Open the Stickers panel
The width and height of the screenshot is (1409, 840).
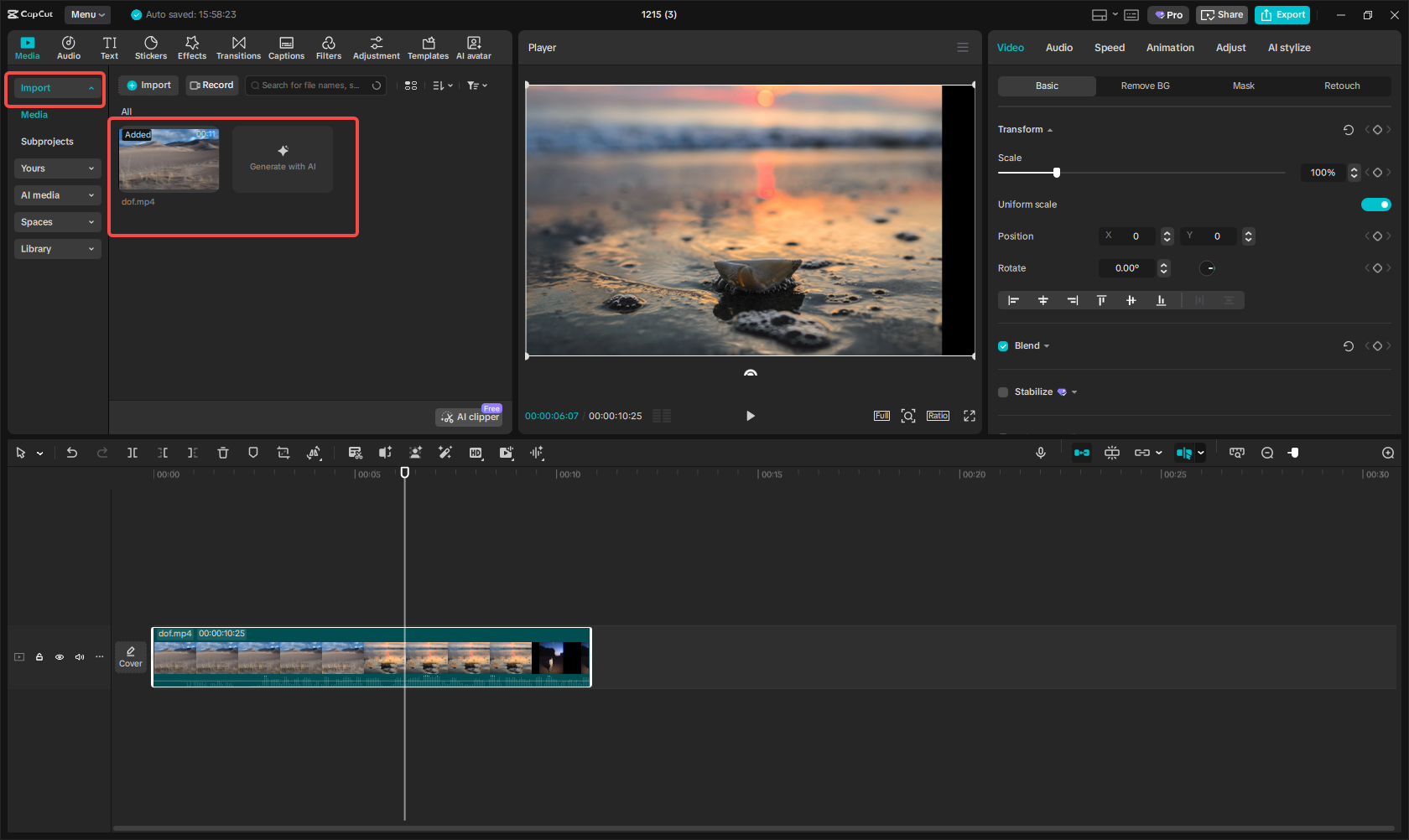point(151,48)
